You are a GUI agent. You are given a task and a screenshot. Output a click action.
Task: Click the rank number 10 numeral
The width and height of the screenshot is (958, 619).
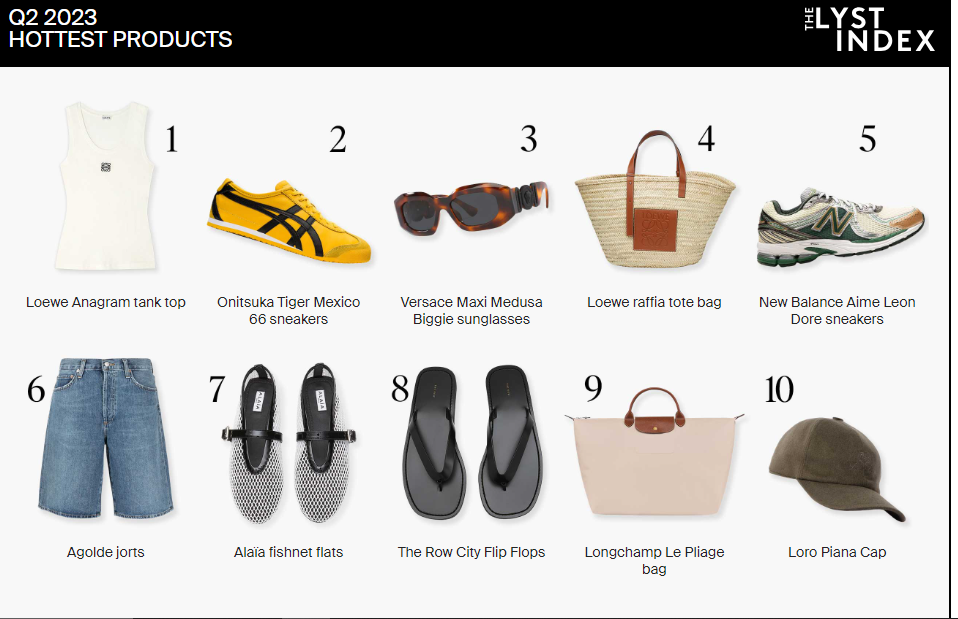click(x=779, y=389)
